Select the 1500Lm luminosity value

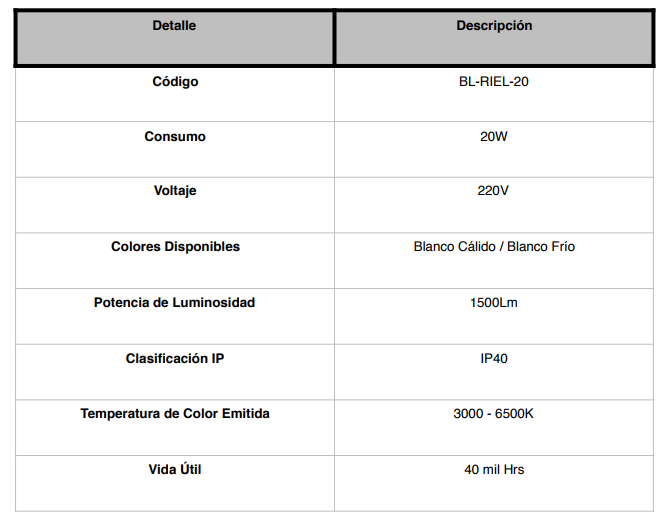pos(493,303)
